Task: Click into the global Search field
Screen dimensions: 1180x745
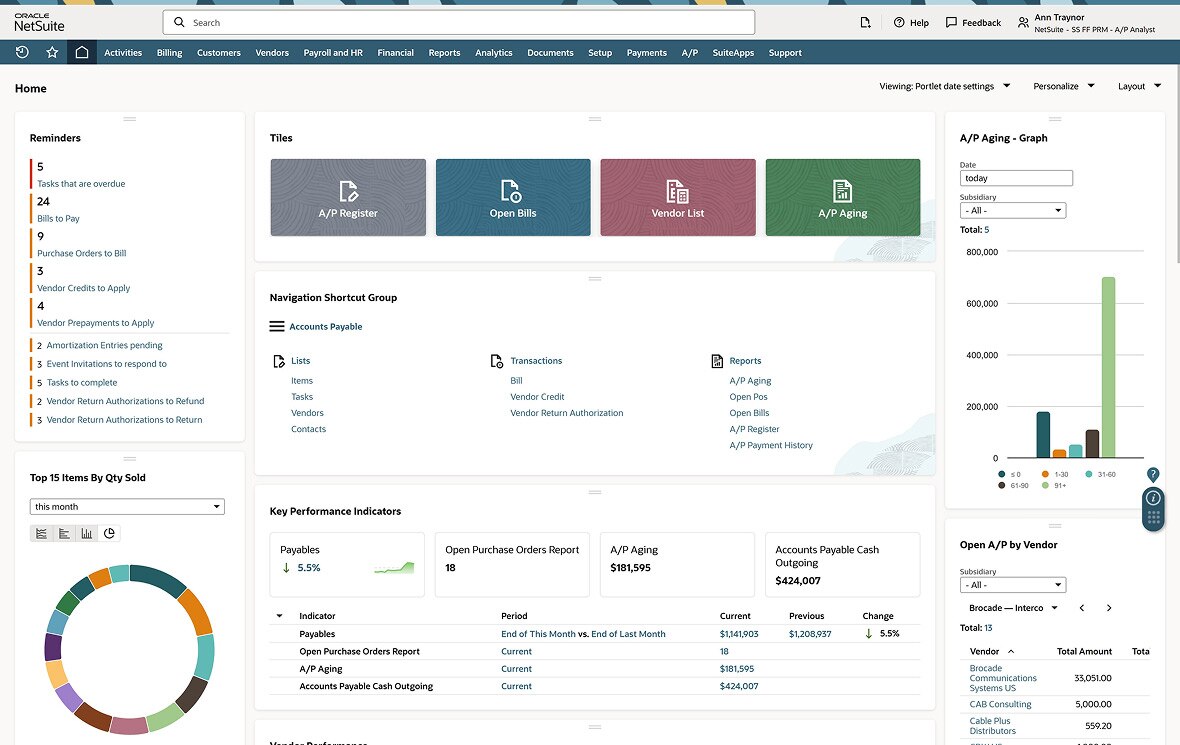Action: coord(458,22)
